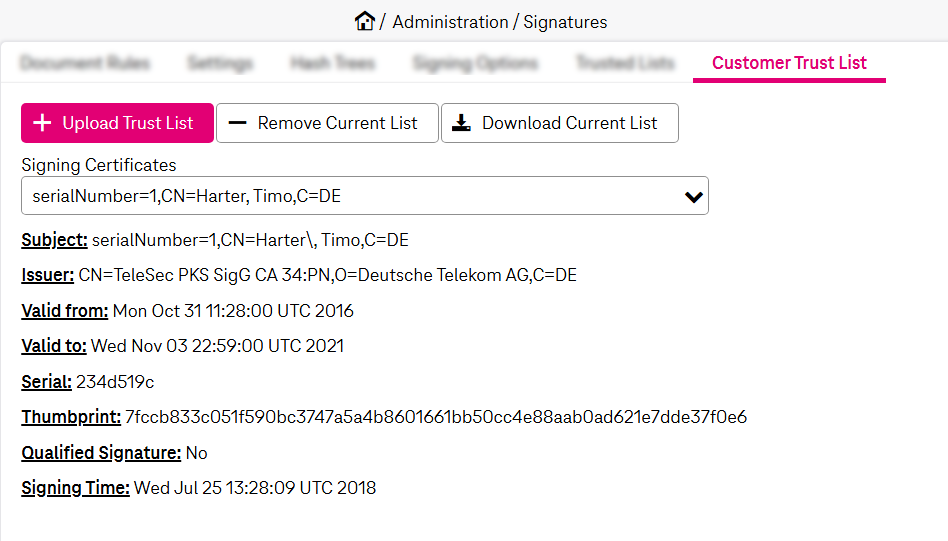Click the Signing Time label
This screenshot has width=948, height=541.
(x=76, y=488)
